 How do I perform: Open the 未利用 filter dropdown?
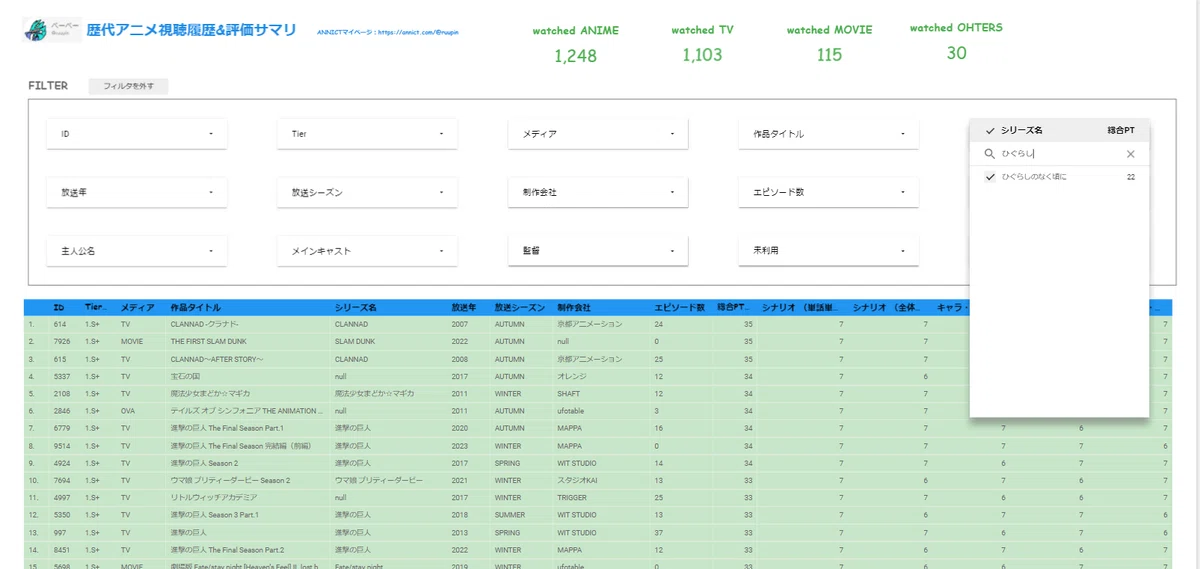(x=829, y=251)
